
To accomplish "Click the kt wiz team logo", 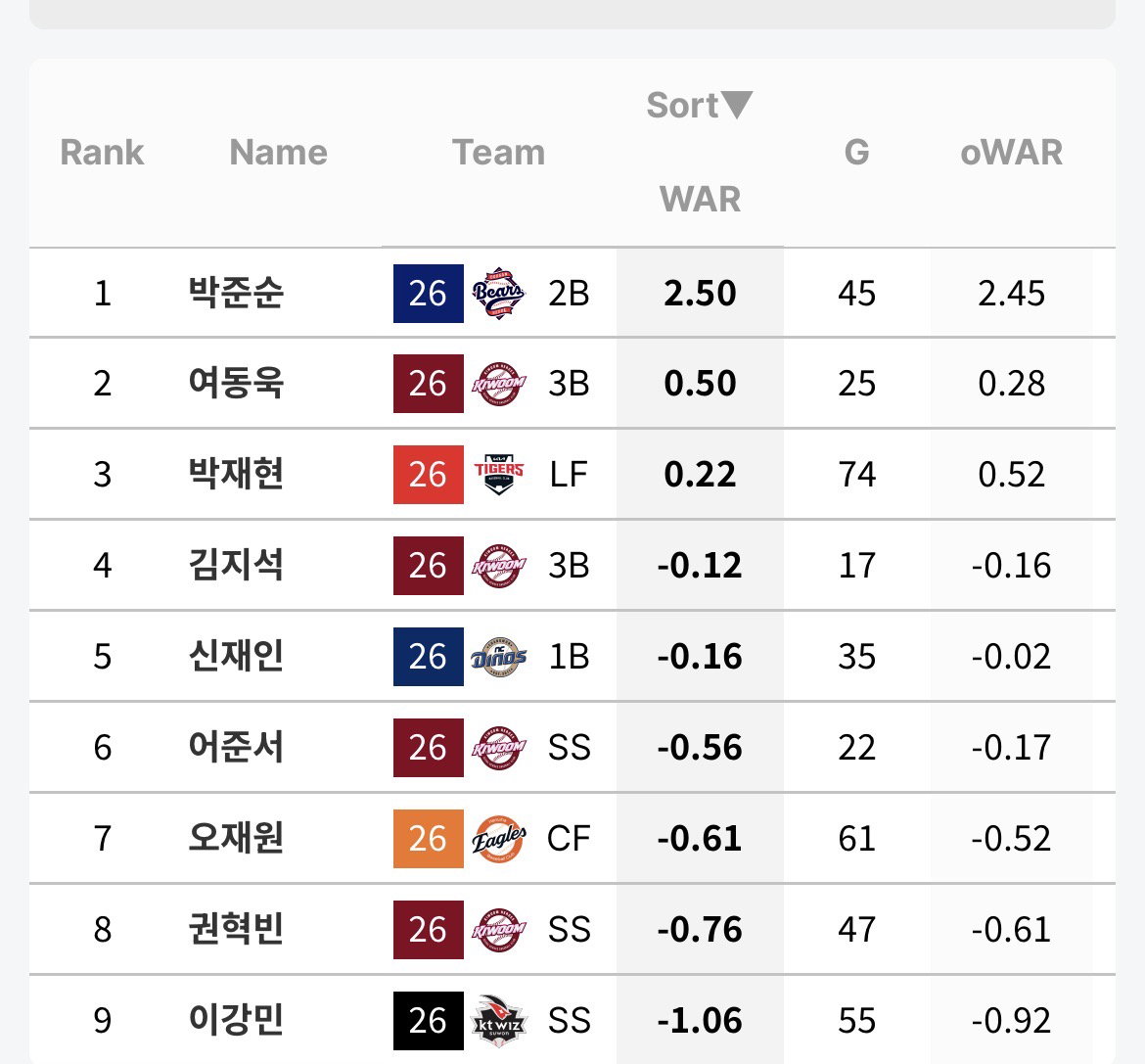I will click(498, 1021).
